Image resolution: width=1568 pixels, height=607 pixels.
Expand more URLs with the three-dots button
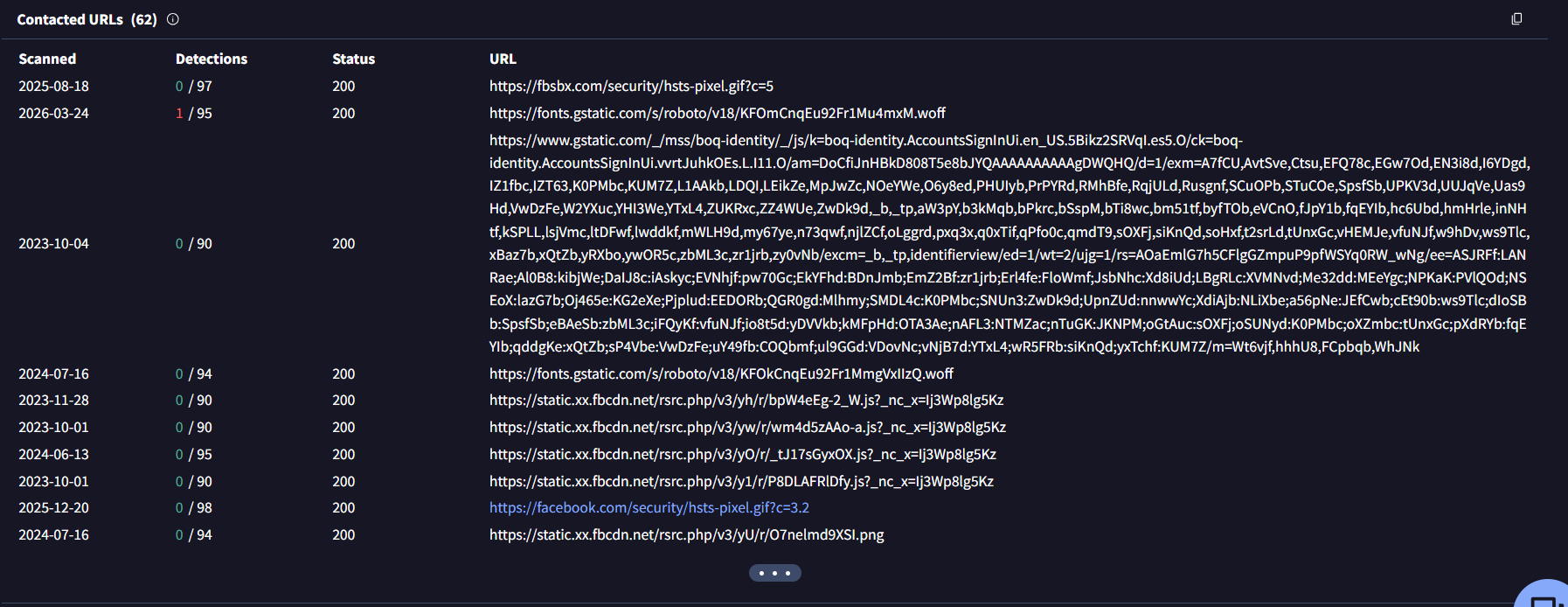pyautogui.click(x=775, y=573)
